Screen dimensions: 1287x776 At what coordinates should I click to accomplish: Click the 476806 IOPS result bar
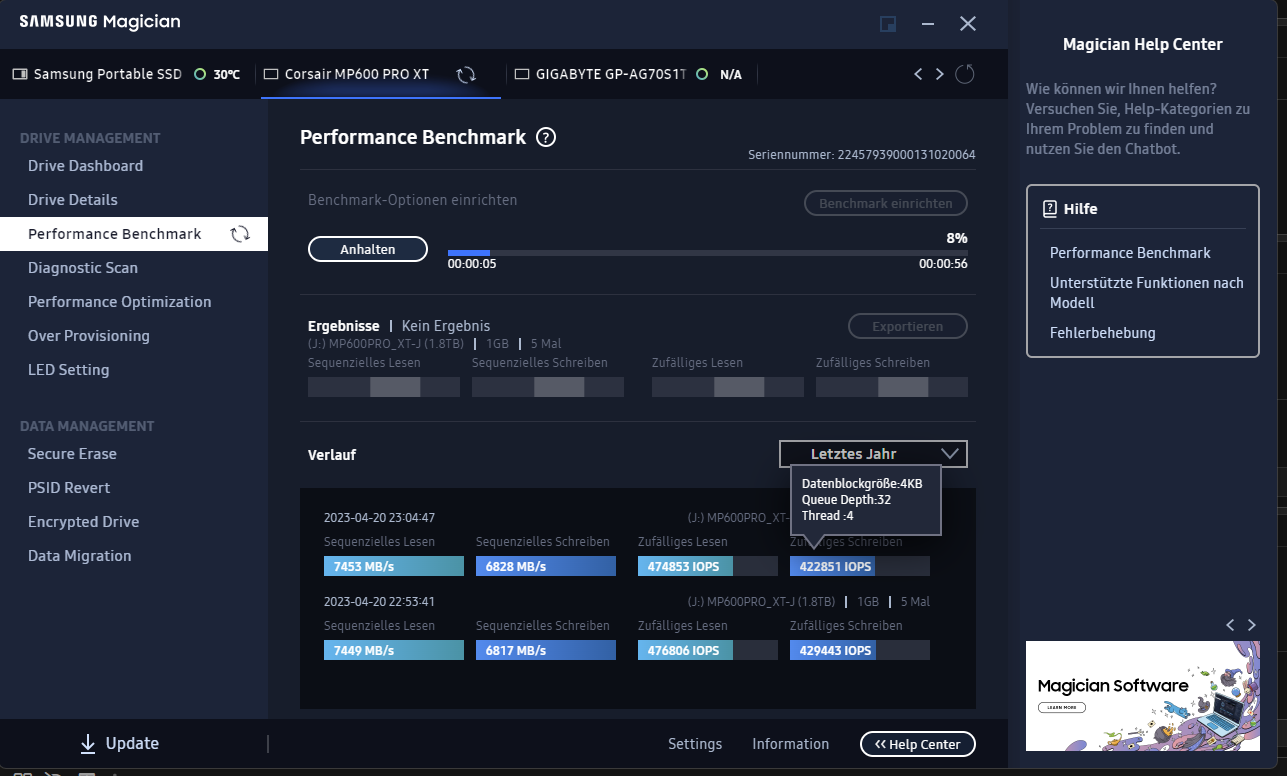708,650
